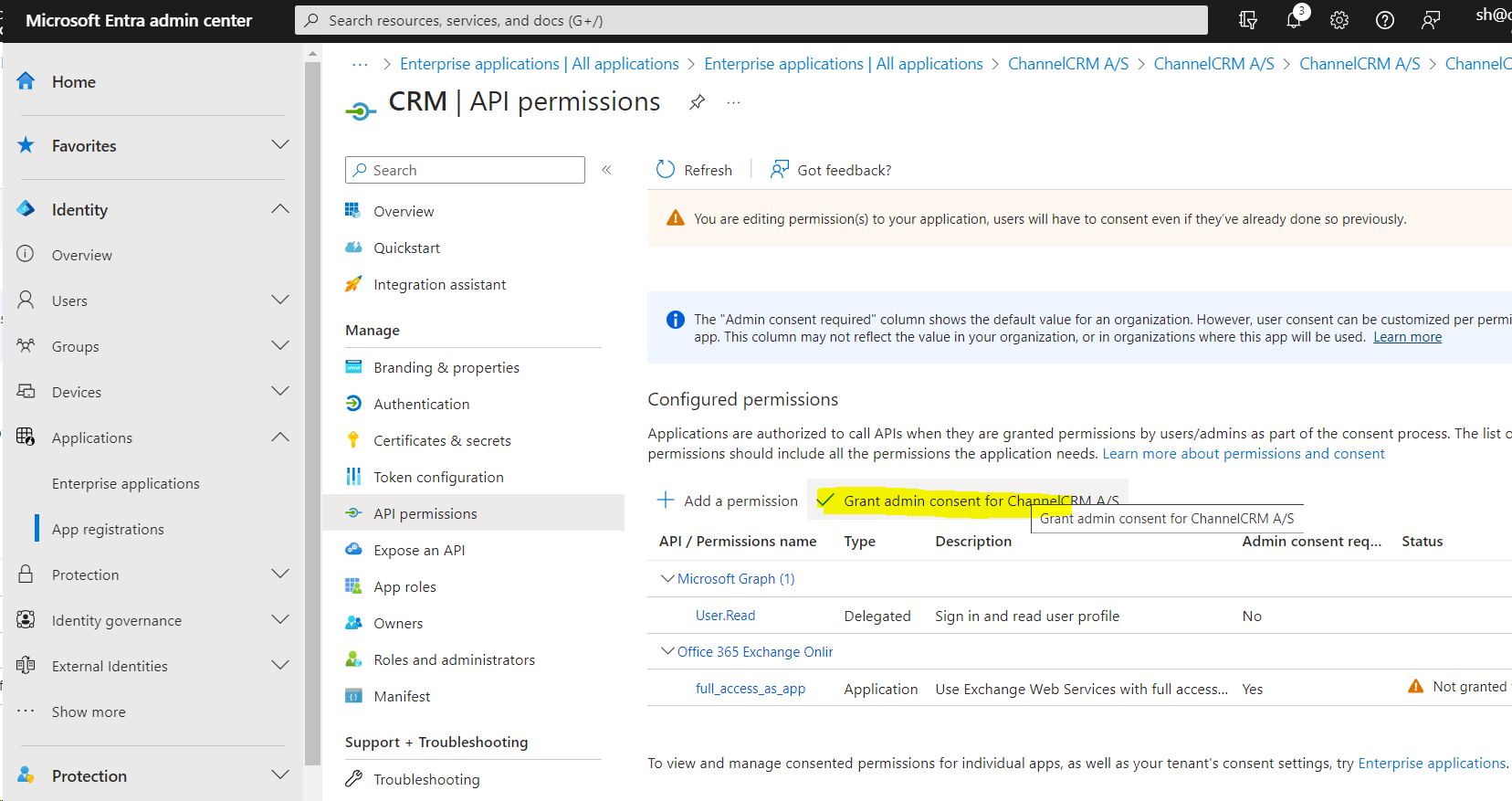Viewport: 1512px width, 801px height.
Task: Open Expose an API
Action: (419, 550)
